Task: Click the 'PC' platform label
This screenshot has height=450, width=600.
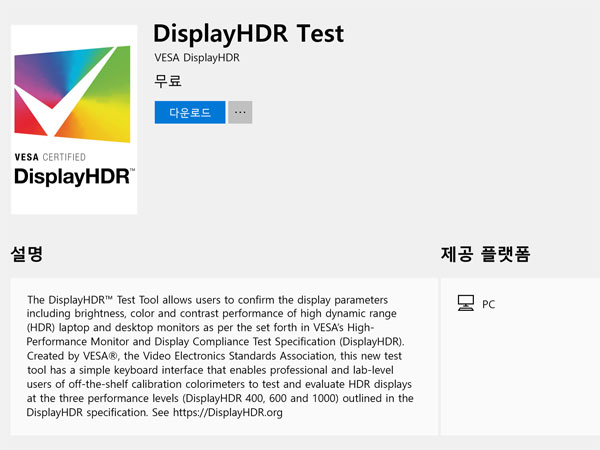Action: 489,305
